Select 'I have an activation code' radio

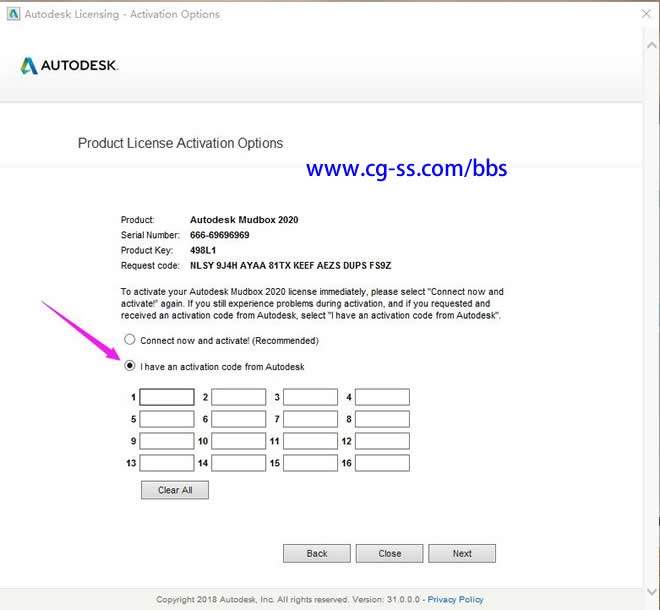130,366
